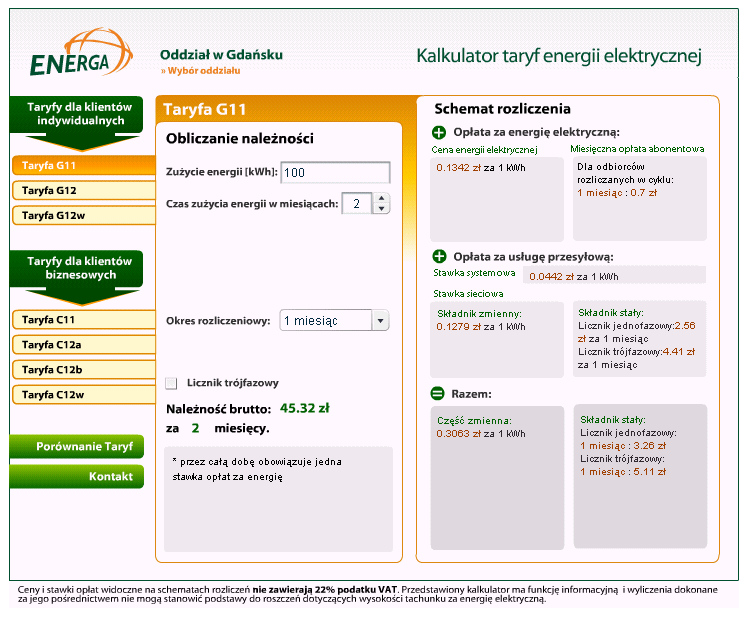Click the Czas zużycia energii months field
The image size is (750, 620).
(357, 203)
